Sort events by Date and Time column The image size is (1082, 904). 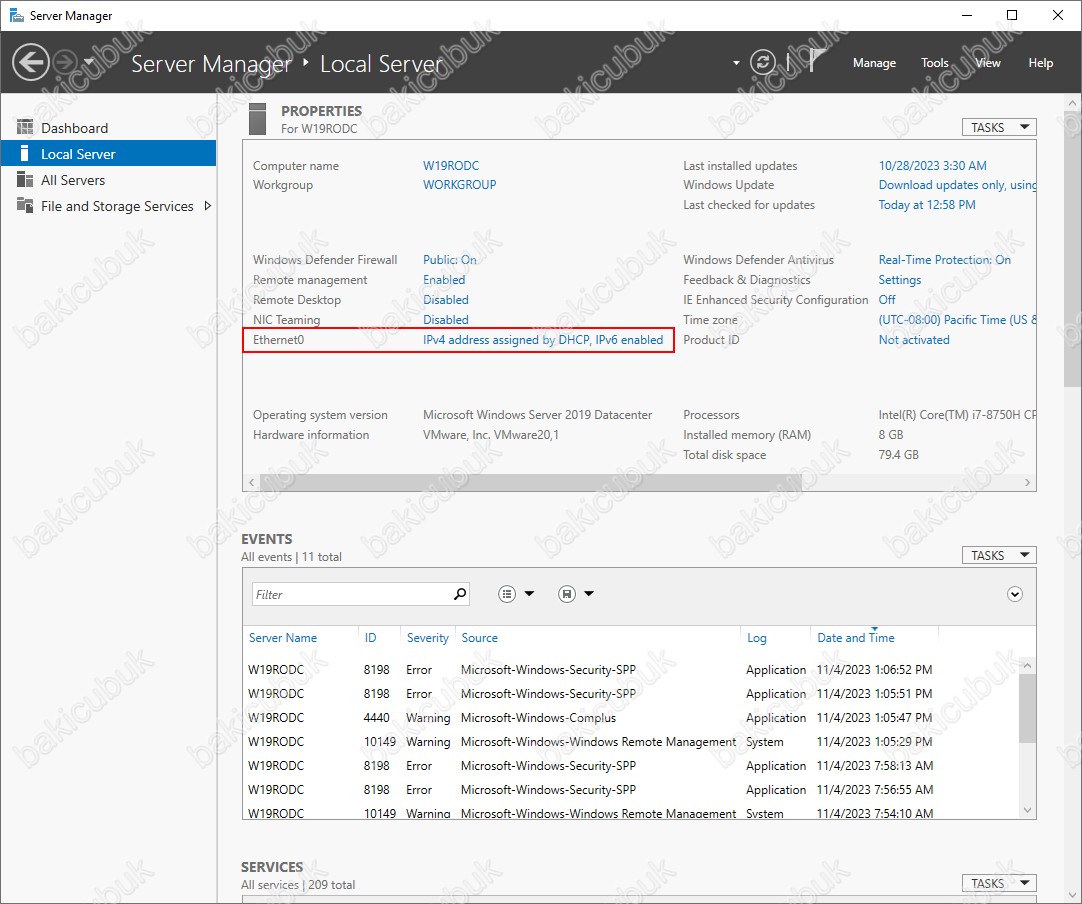(856, 638)
